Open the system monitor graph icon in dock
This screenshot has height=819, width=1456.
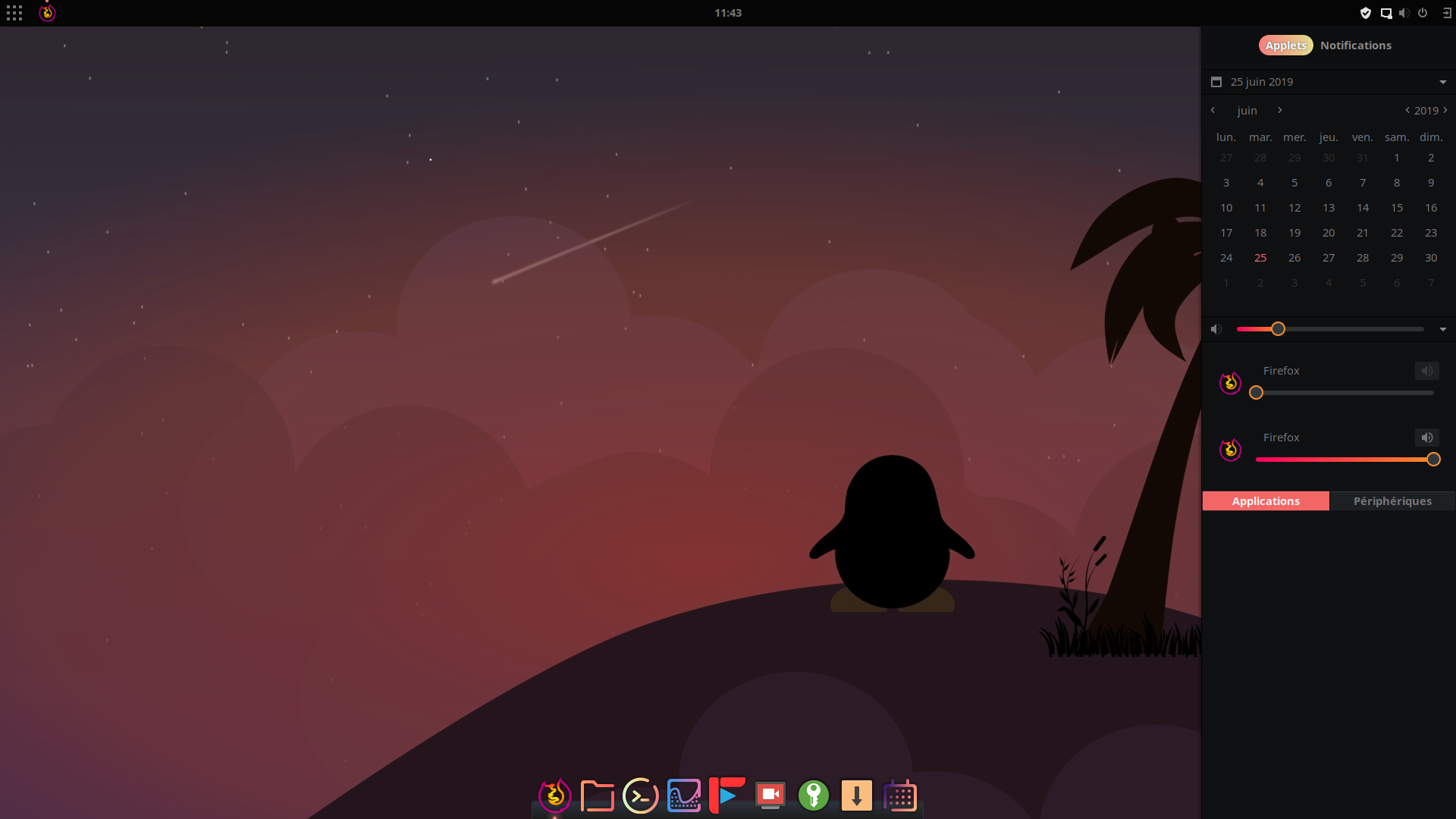[x=684, y=795]
